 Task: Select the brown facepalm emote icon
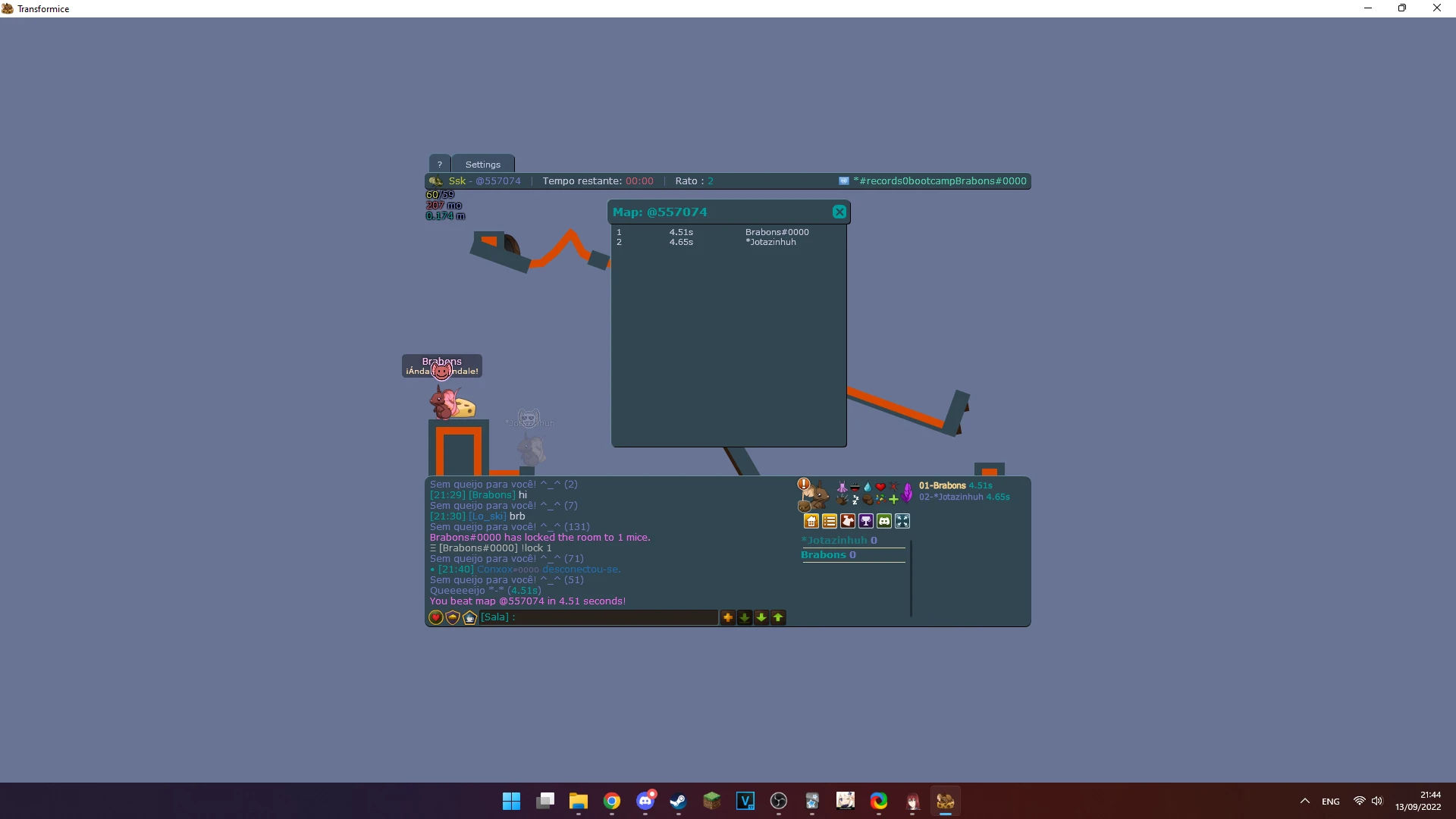(x=868, y=499)
